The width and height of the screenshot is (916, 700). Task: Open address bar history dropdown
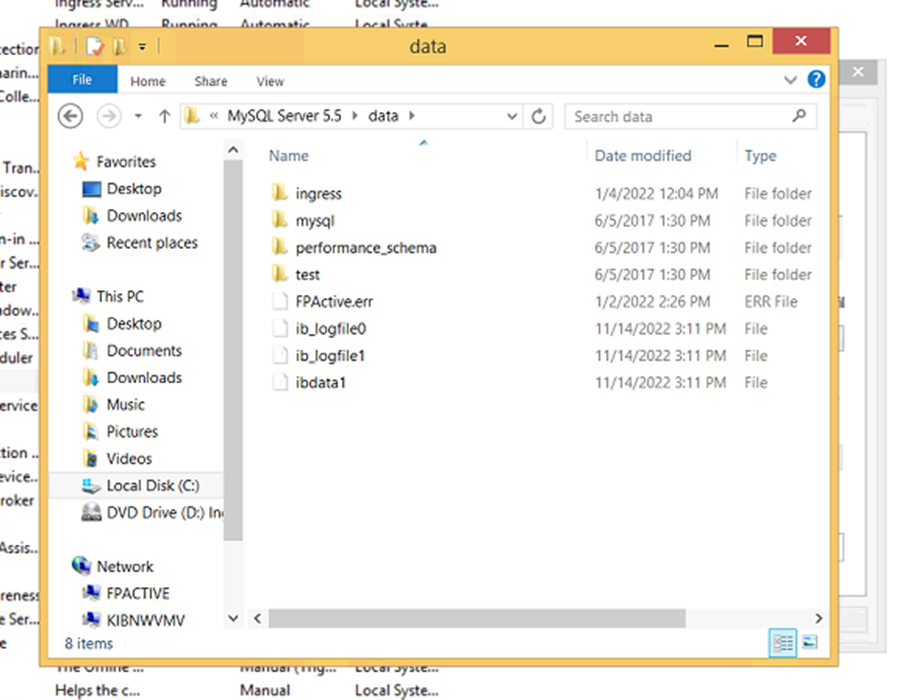click(512, 116)
